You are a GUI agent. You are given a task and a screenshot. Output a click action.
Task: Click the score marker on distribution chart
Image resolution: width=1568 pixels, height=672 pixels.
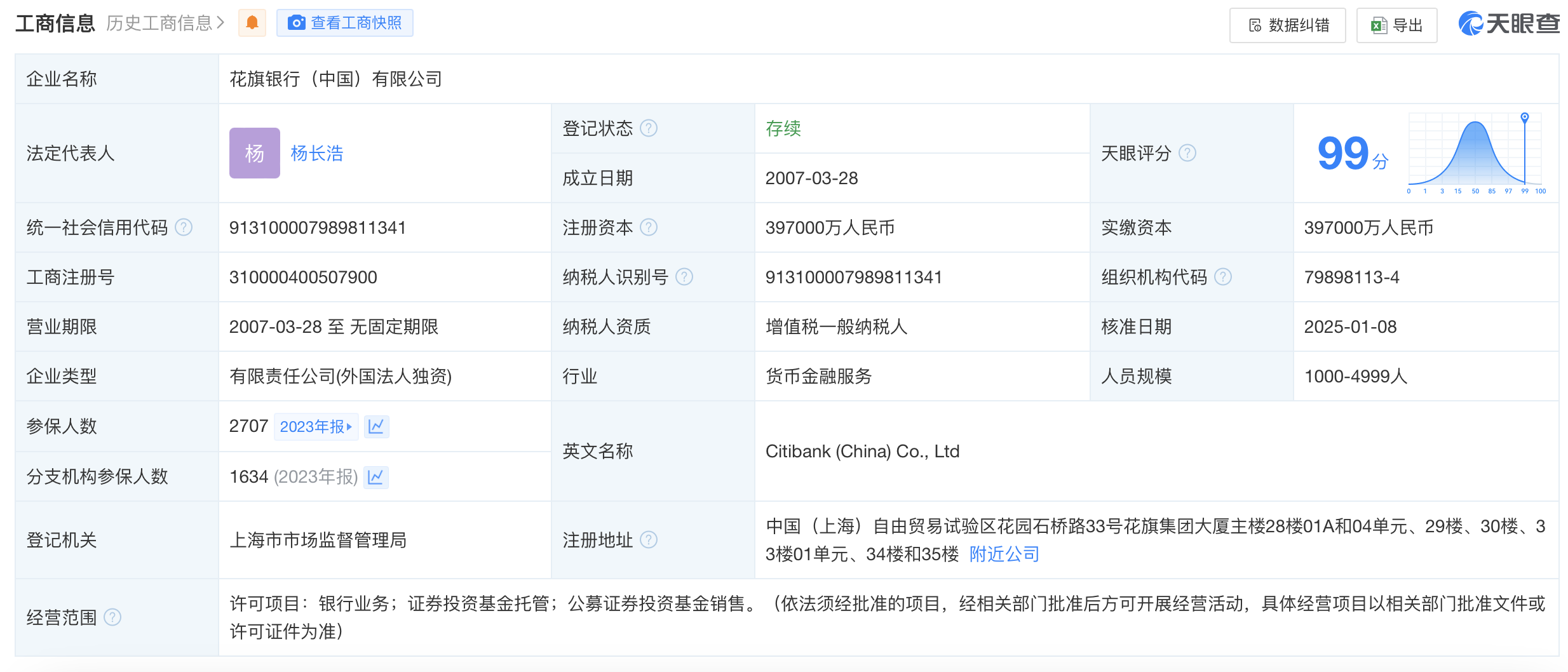1524,118
